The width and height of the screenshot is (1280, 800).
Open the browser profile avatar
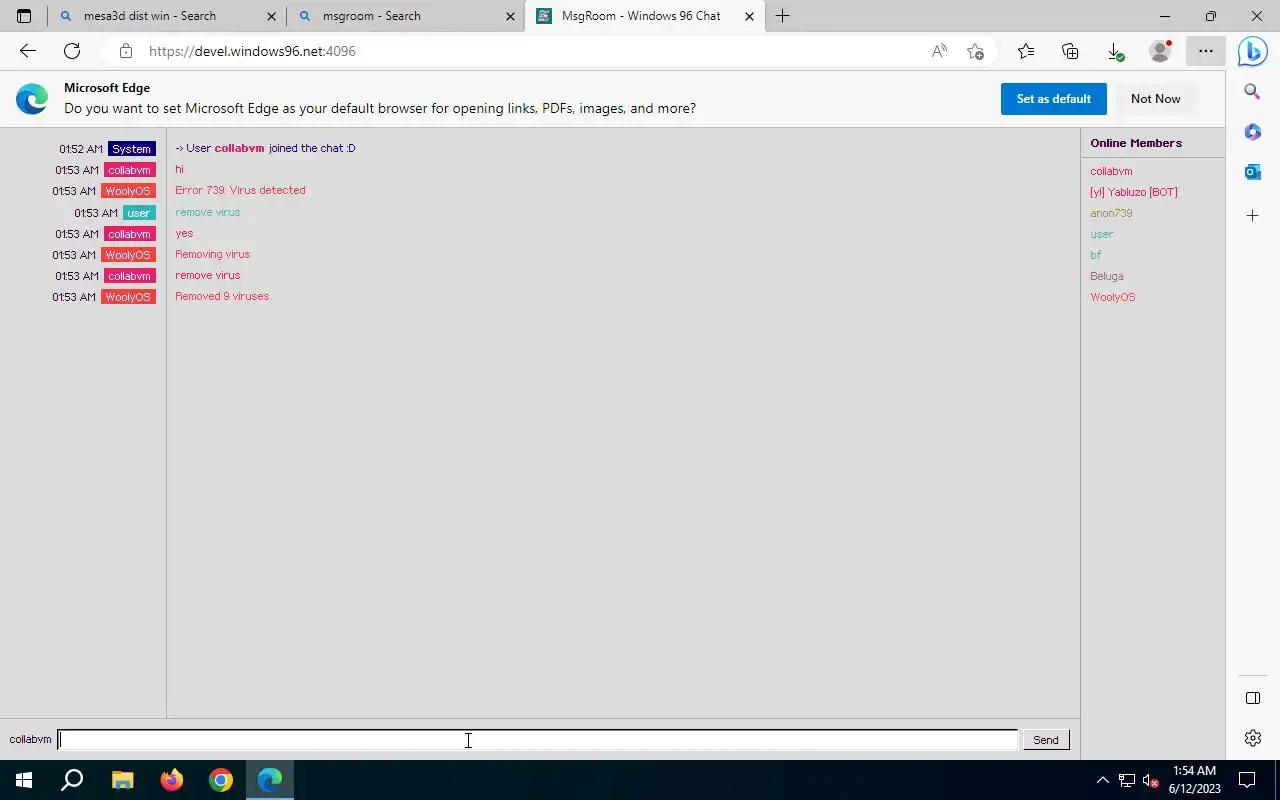[1160, 51]
